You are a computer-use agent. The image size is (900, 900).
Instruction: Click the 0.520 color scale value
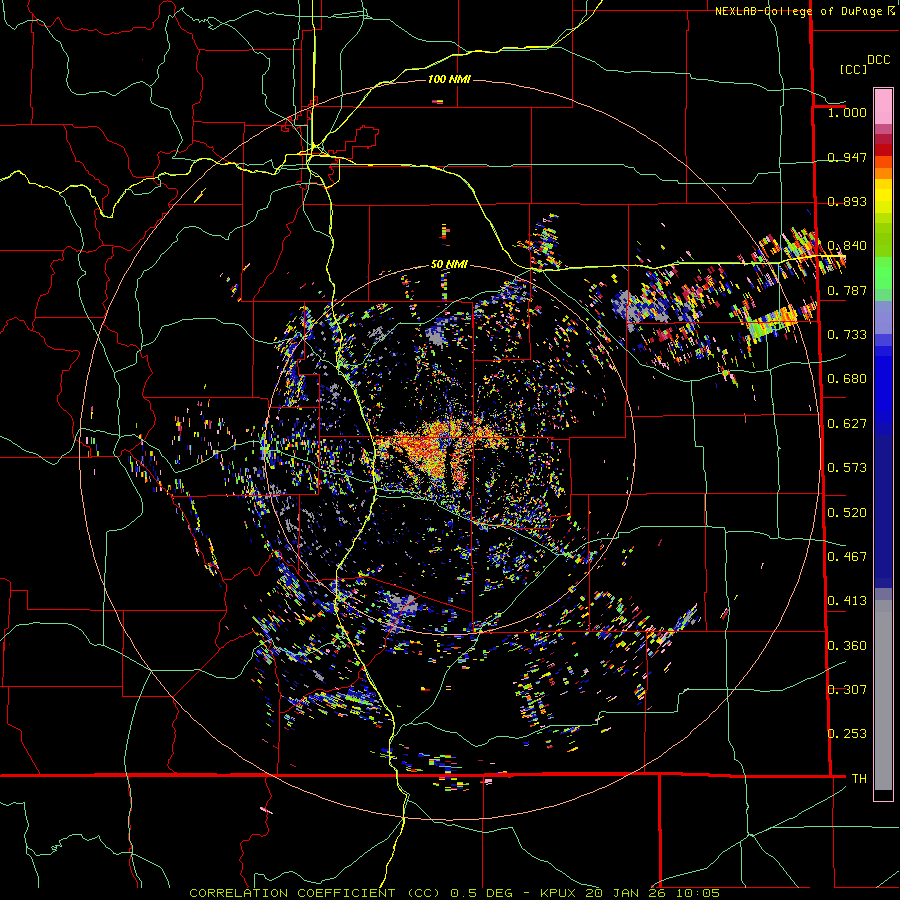[x=847, y=513]
